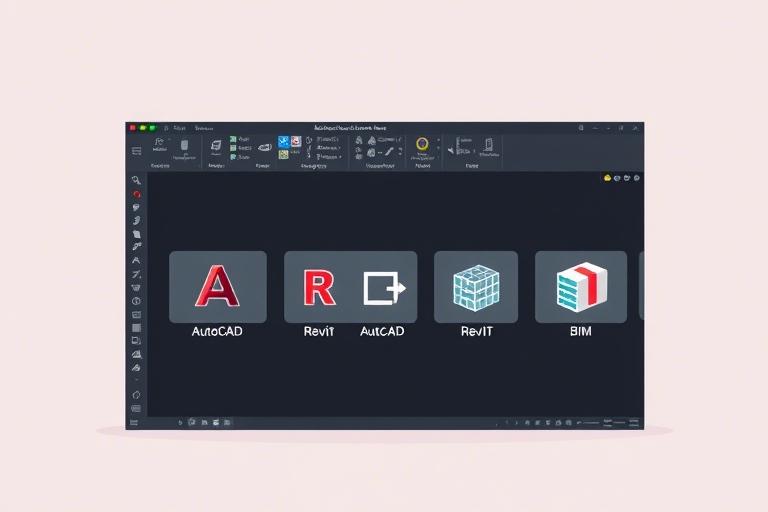
Task: Click the "AutCAD" label under the arrow icon
Action: click(x=382, y=332)
